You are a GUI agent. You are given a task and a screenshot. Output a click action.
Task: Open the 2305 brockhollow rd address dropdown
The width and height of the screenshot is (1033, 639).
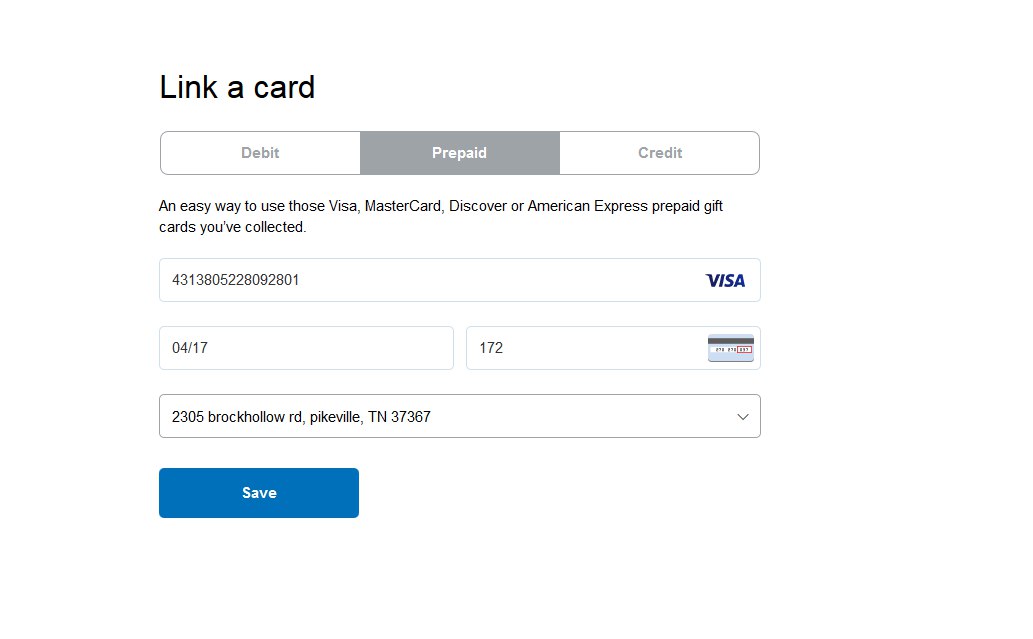tap(460, 416)
